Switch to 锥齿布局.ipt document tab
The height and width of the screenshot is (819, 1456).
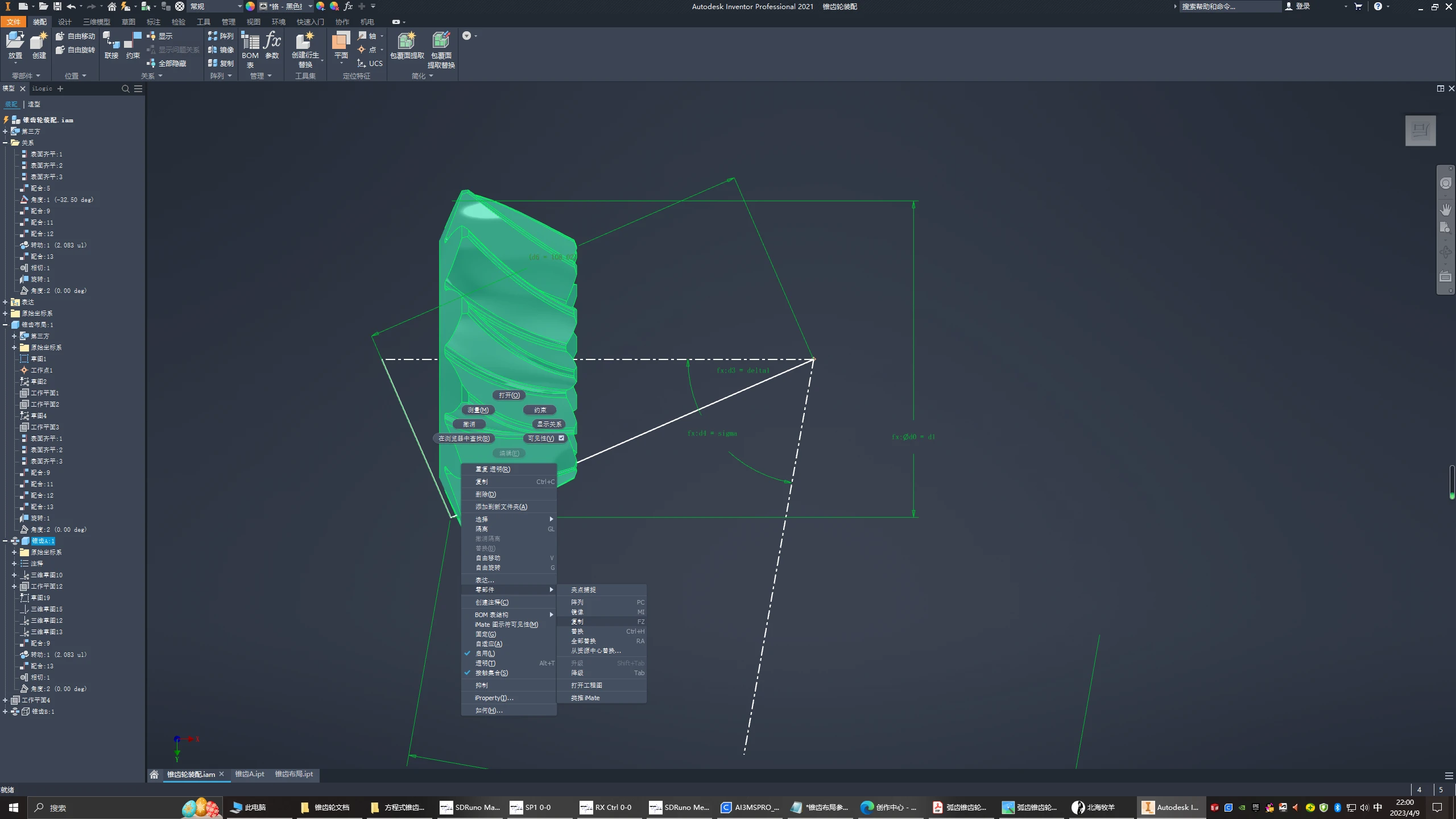294,774
